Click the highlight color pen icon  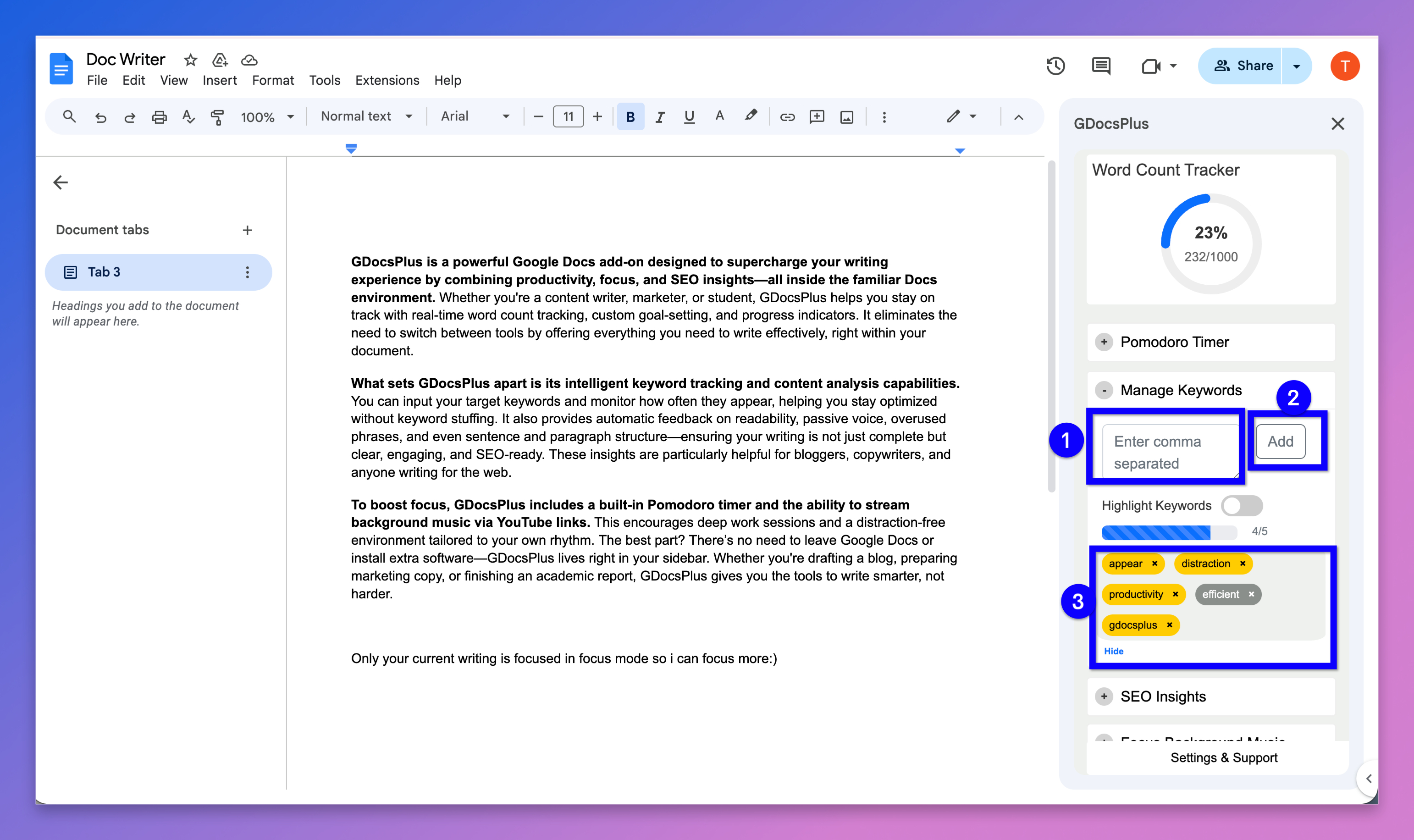[x=750, y=116]
